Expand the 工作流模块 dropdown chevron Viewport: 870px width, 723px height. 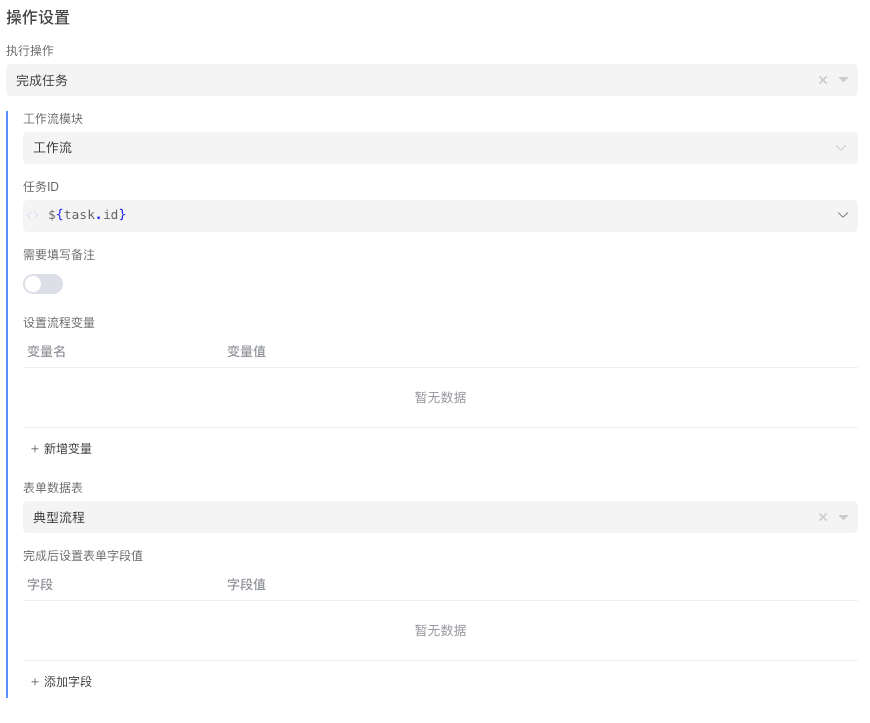point(842,148)
